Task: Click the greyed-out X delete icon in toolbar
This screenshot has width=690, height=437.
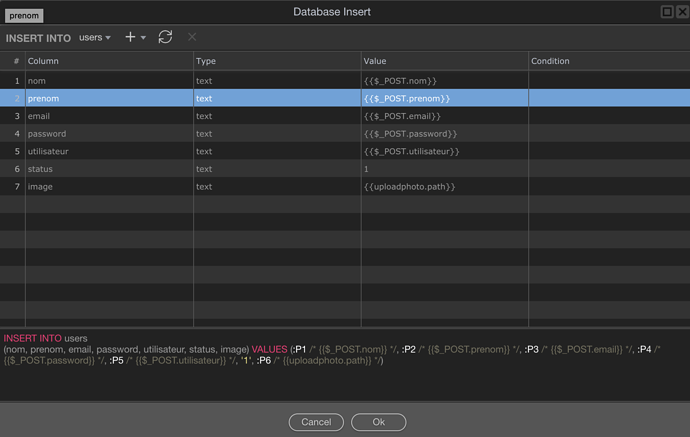Action: click(192, 37)
